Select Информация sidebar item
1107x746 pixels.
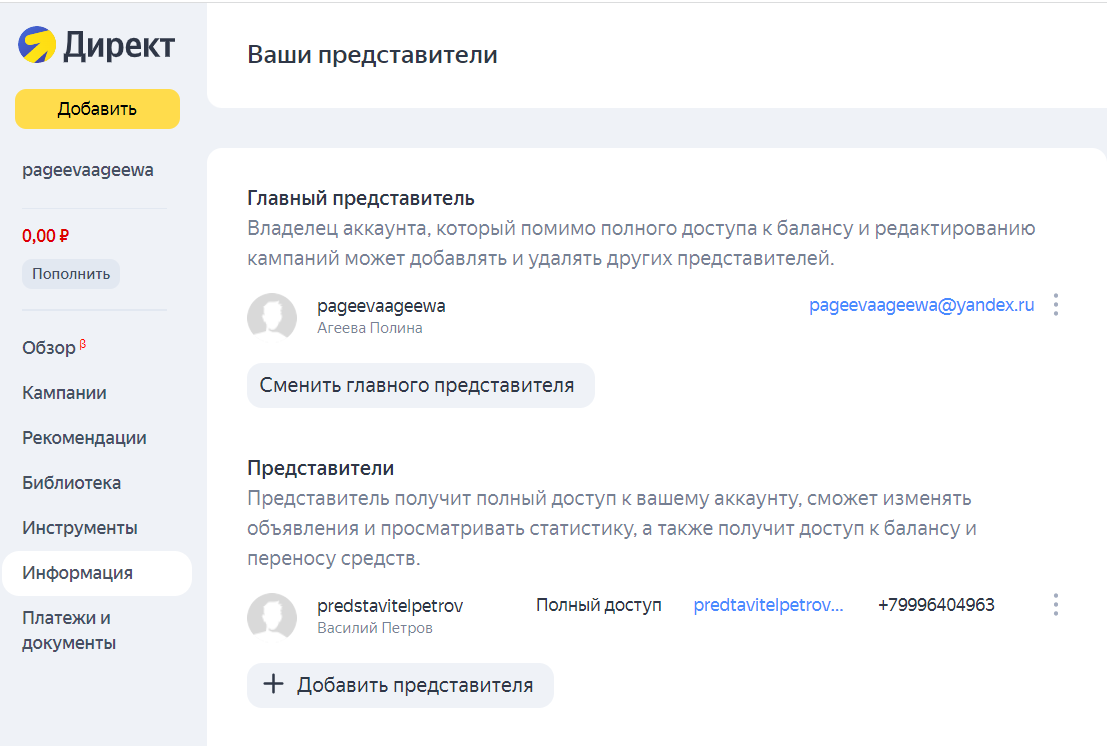[77, 573]
